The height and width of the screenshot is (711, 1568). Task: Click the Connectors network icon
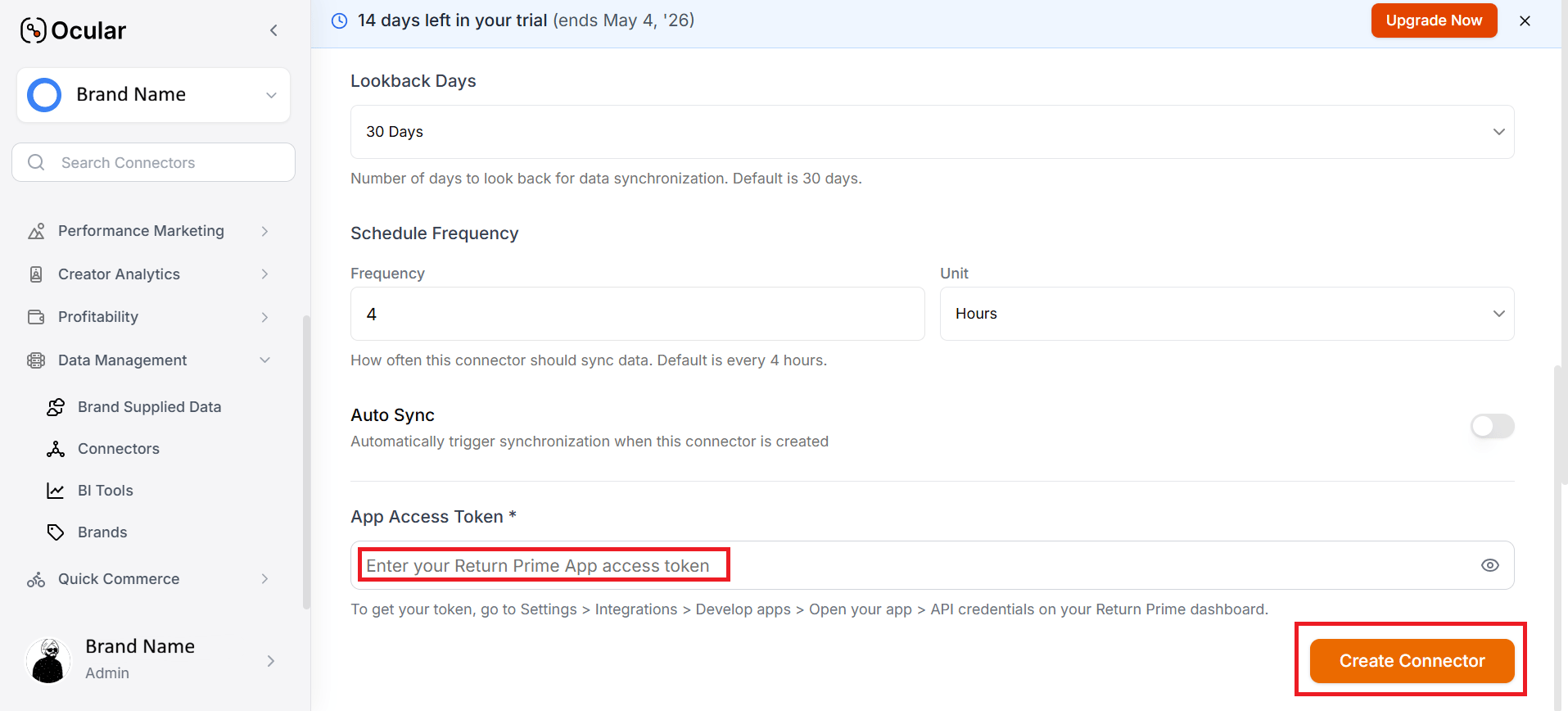click(x=56, y=449)
